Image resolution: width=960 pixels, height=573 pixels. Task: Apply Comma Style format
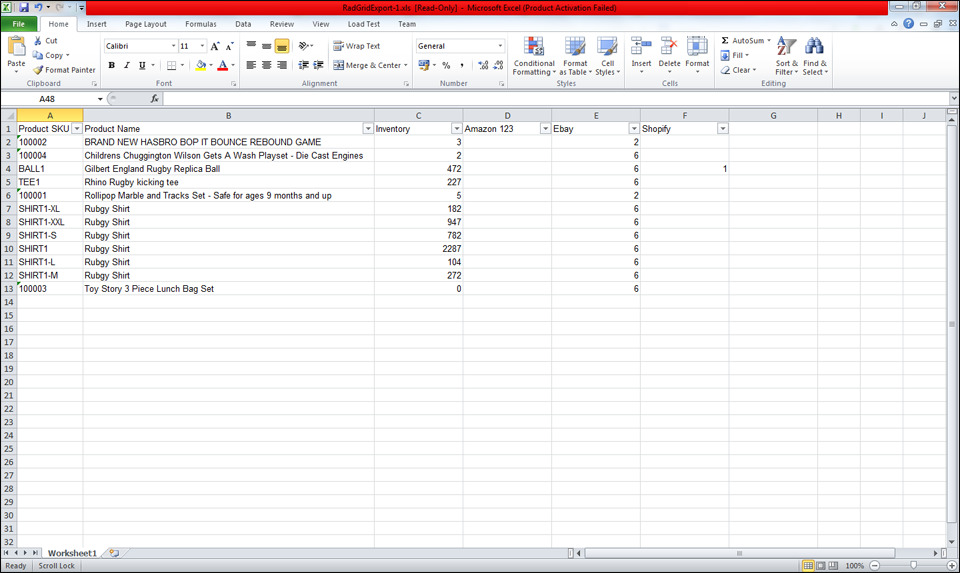pos(462,65)
